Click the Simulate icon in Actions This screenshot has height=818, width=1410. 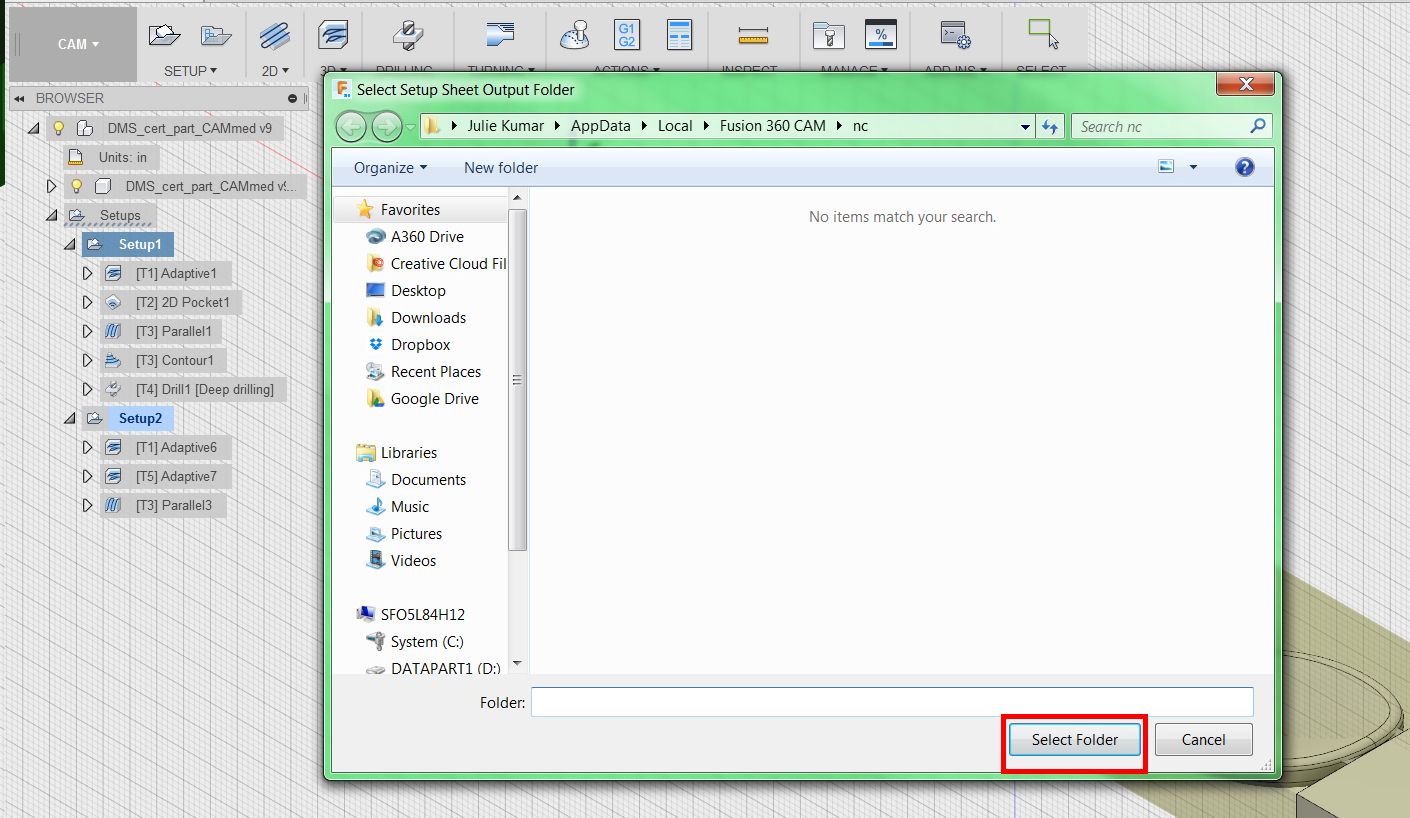574,36
